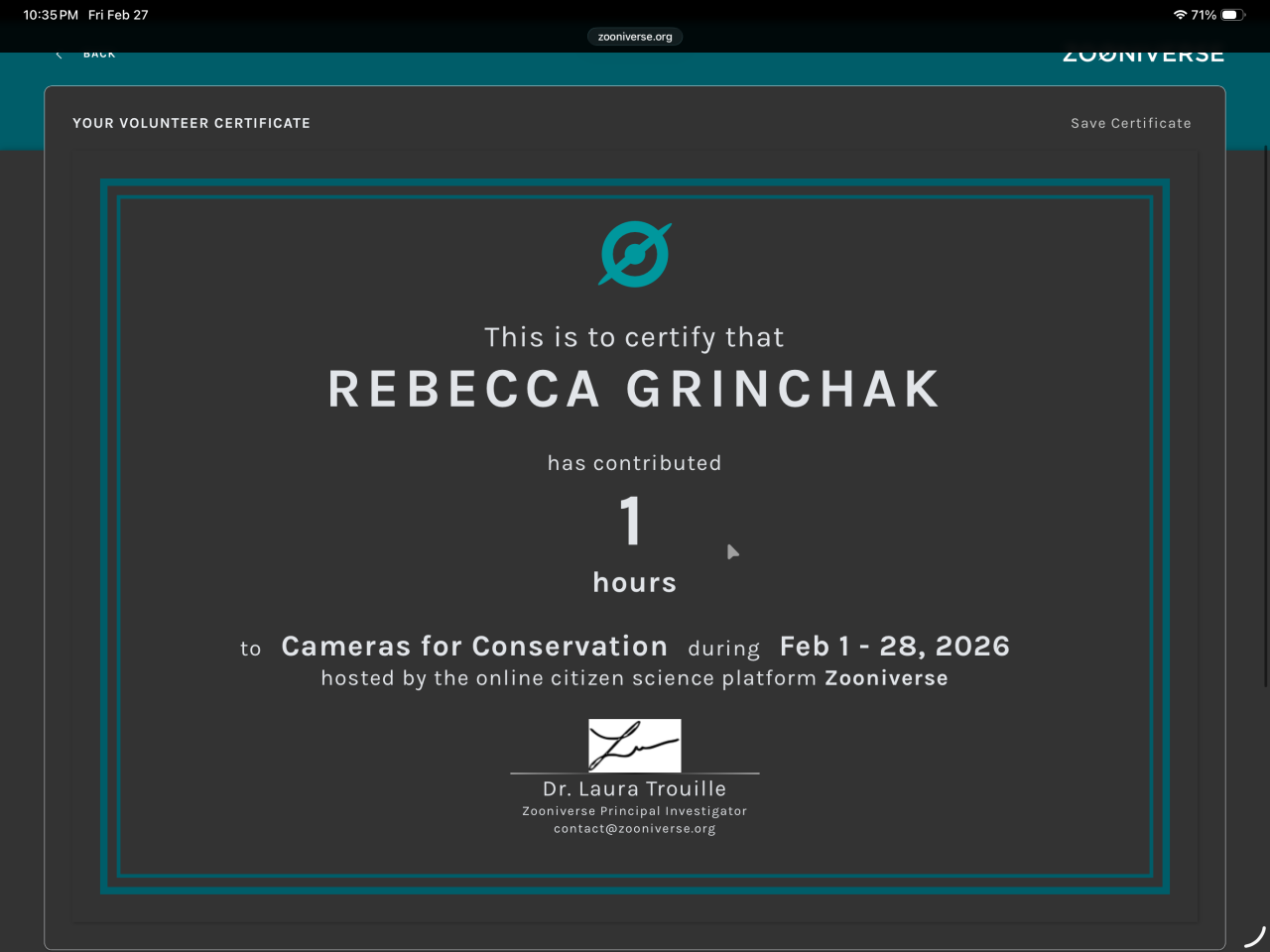Save the volunteer certificate
This screenshot has height=952, width=1270.
1131,123
